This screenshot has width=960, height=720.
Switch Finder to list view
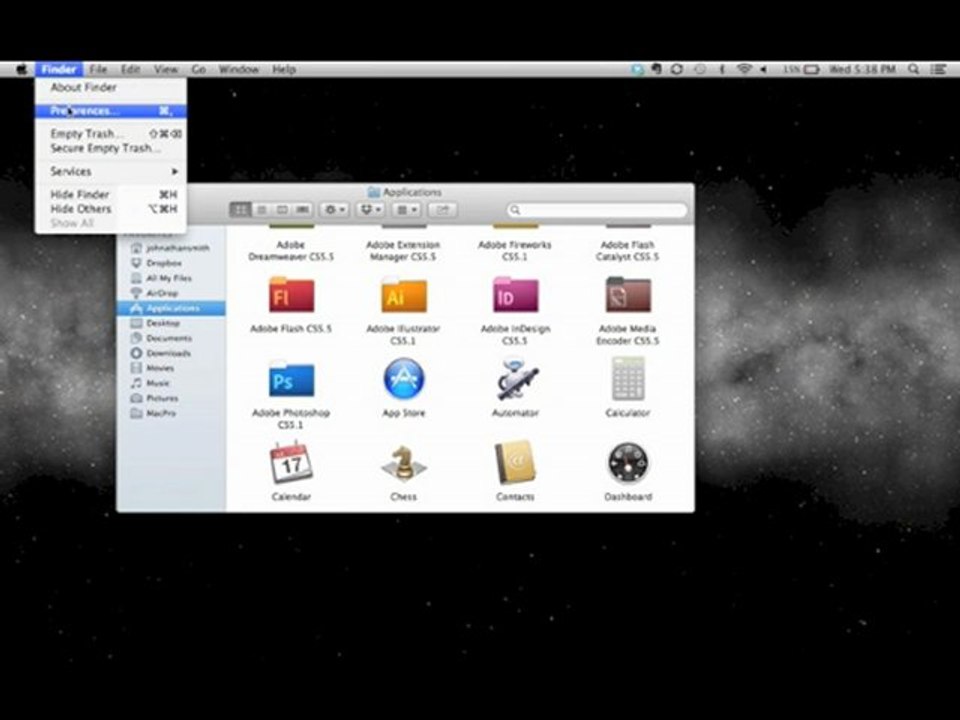261,210
